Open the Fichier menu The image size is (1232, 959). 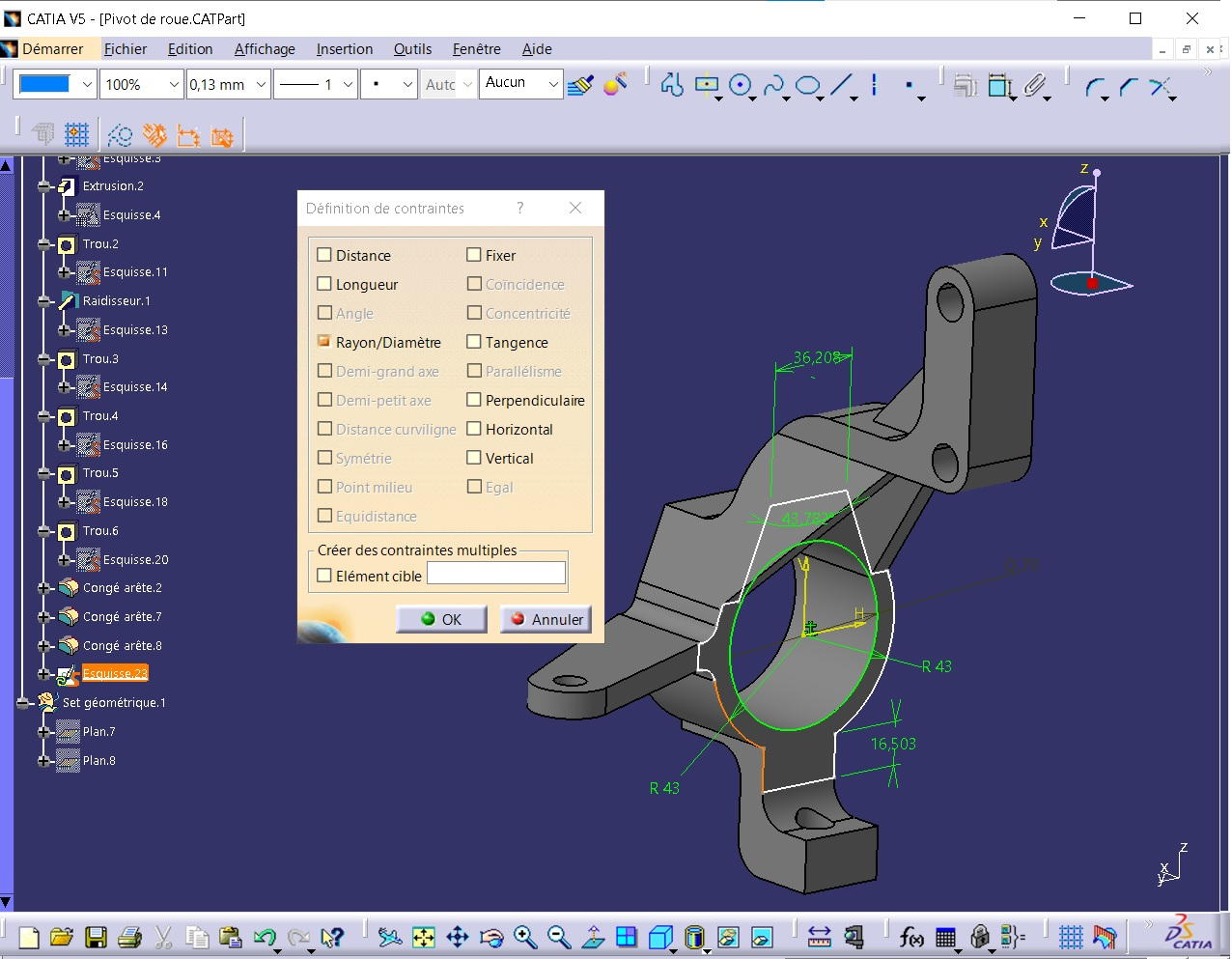pos(126,49)
